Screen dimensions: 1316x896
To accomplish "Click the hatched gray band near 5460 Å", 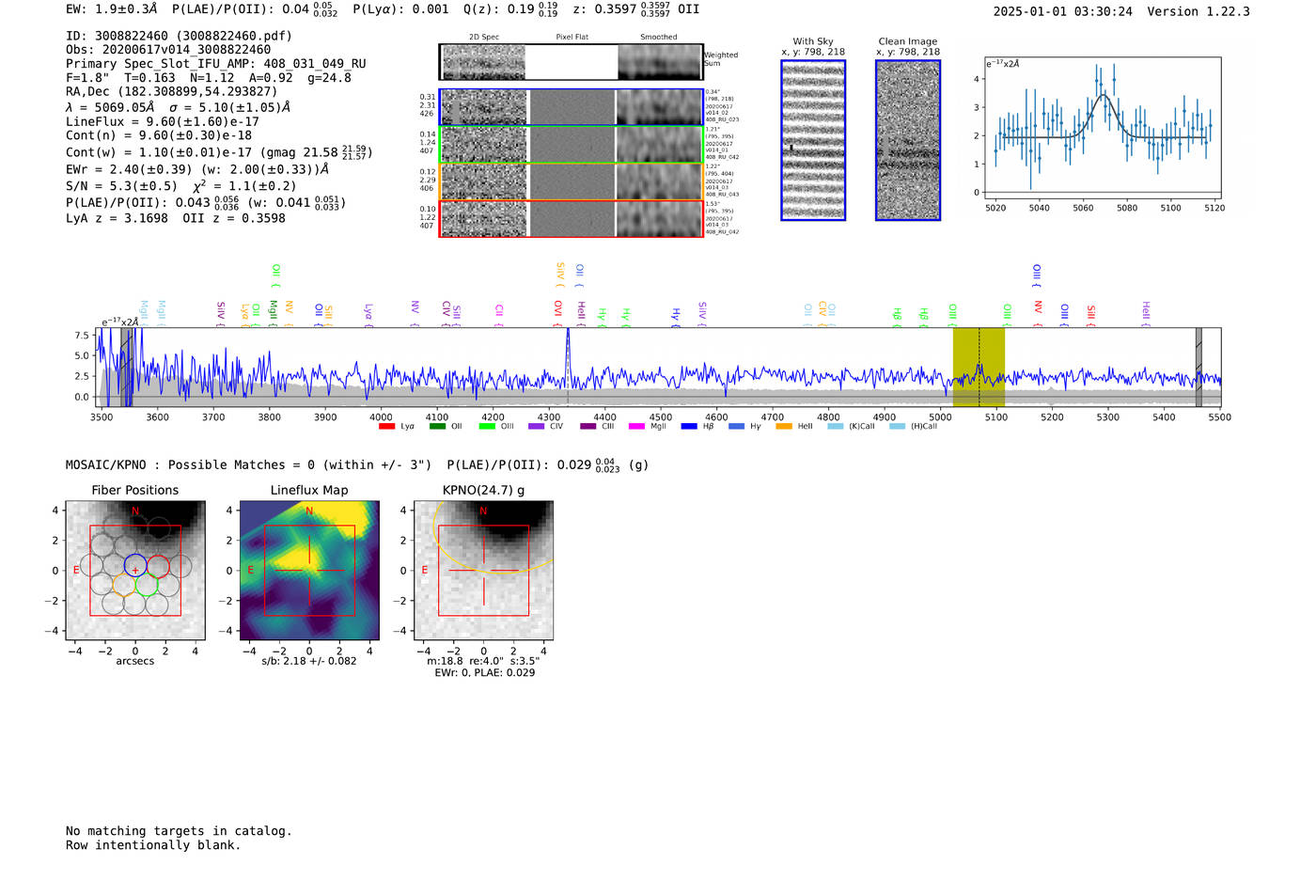I will pyautogui.click(x=1198, y=367).
